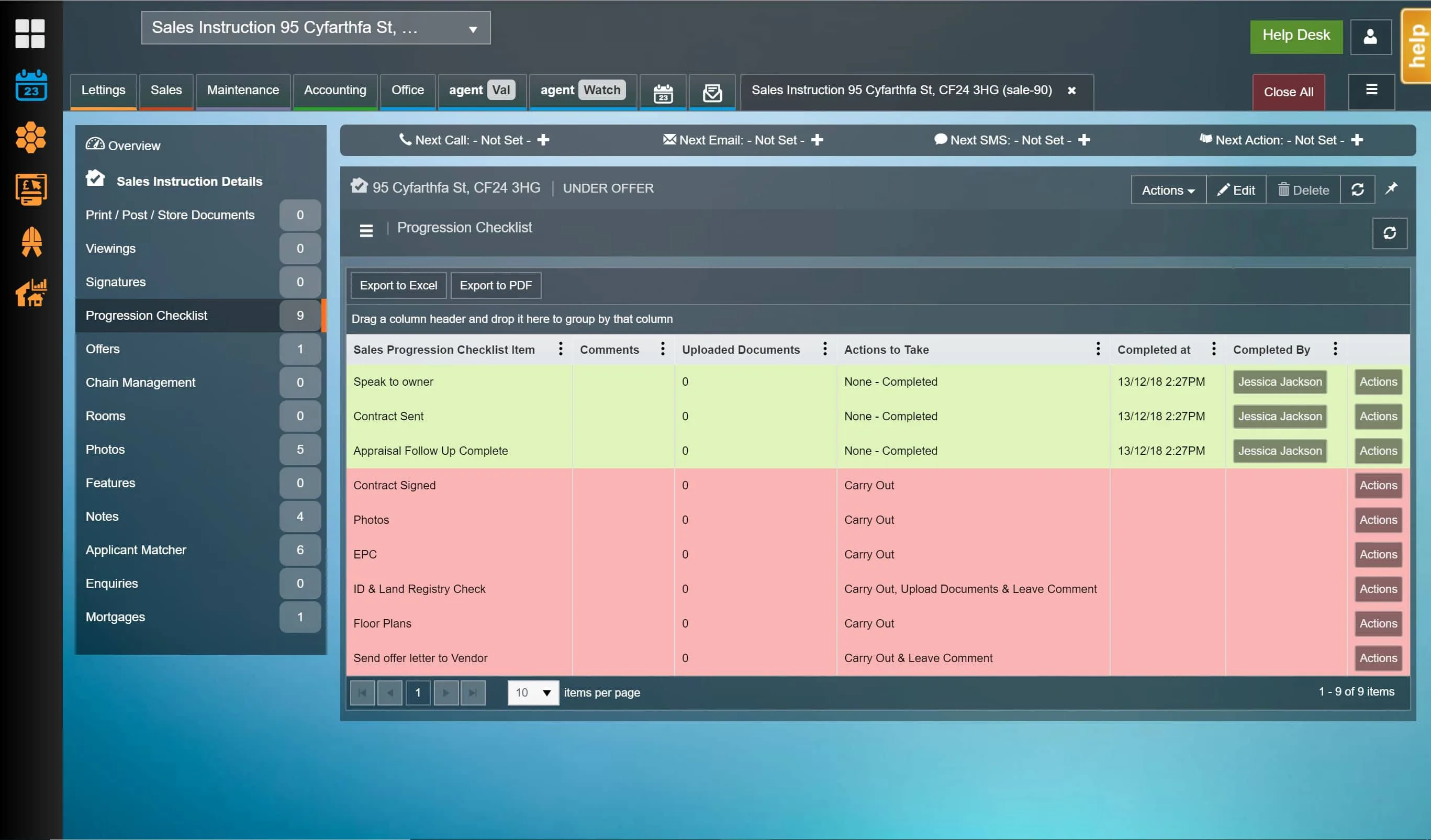Pin the panel with pushpin icon
This screenshot has width=1431, height=840.
click(1391, 188)
